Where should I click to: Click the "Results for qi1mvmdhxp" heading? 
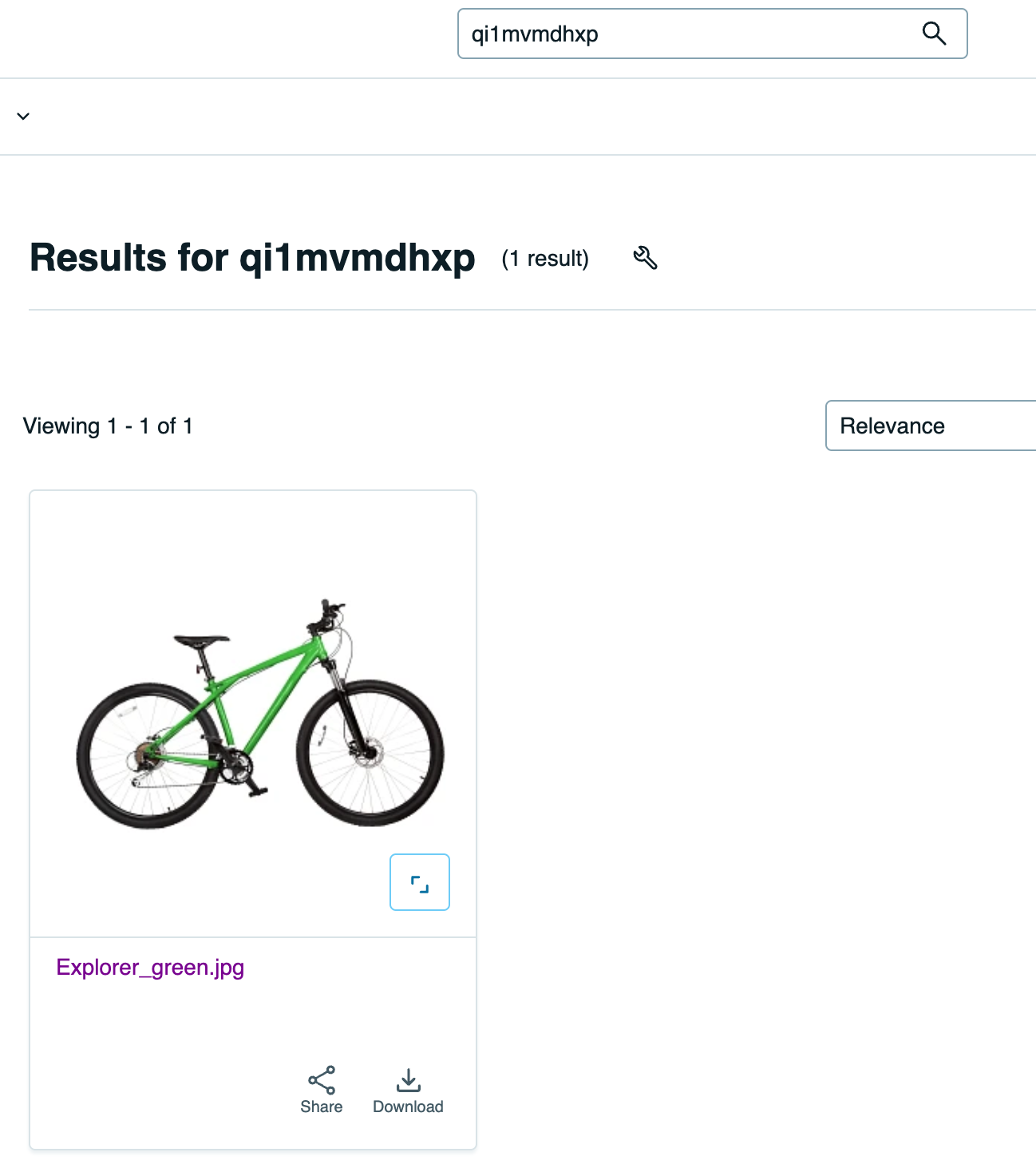252,258
